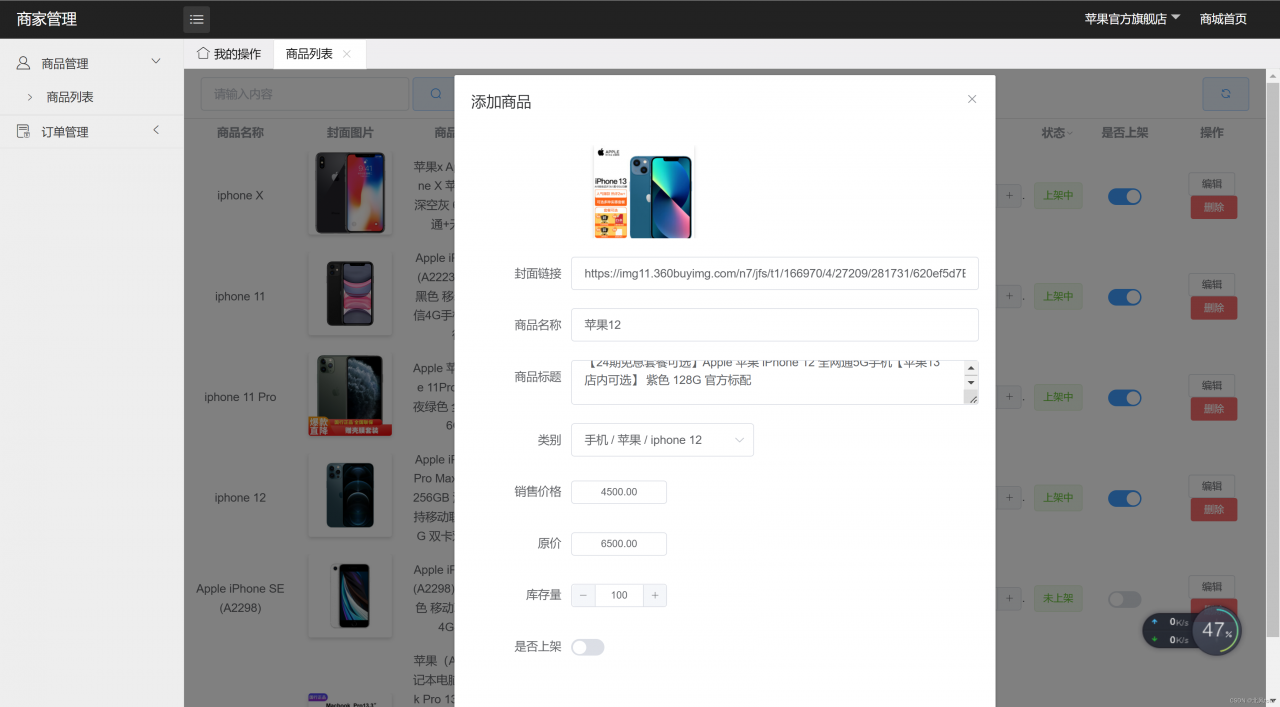Close the 商品列表 tab with its X

pos(347,54)
